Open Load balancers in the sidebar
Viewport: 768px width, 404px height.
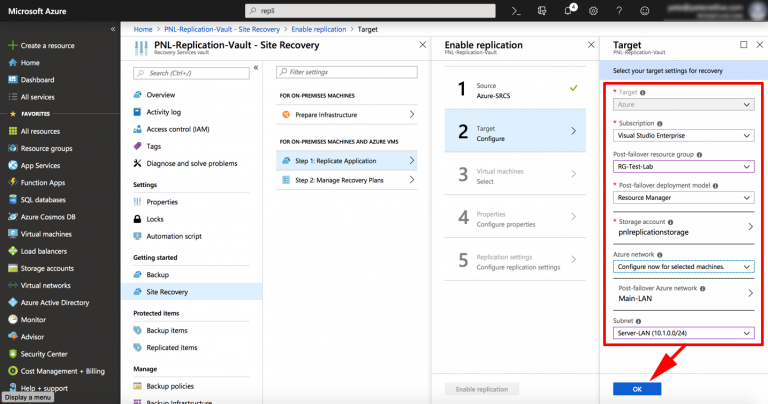coord(44,251)
